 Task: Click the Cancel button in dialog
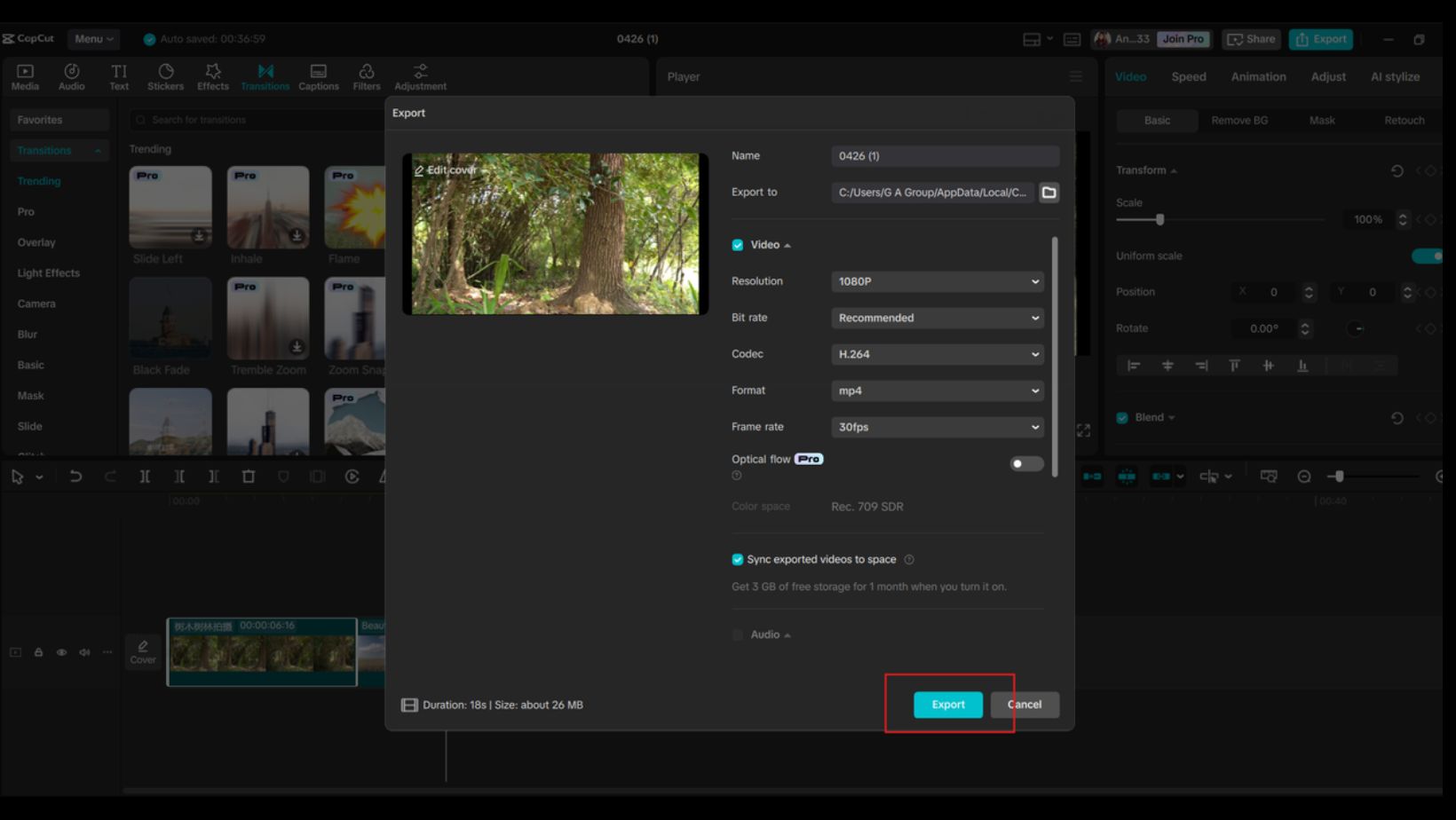pos(1025,705)
